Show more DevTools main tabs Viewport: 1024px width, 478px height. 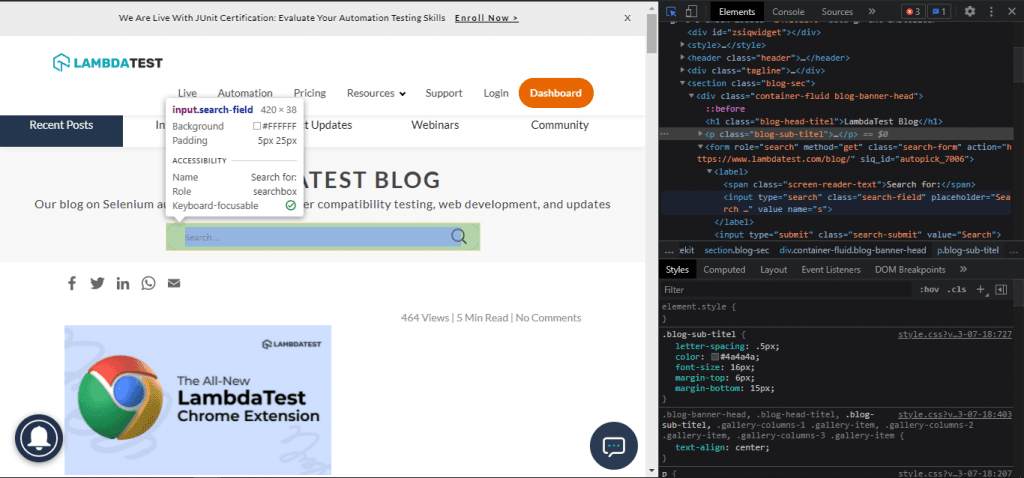[x=872, y=11]
